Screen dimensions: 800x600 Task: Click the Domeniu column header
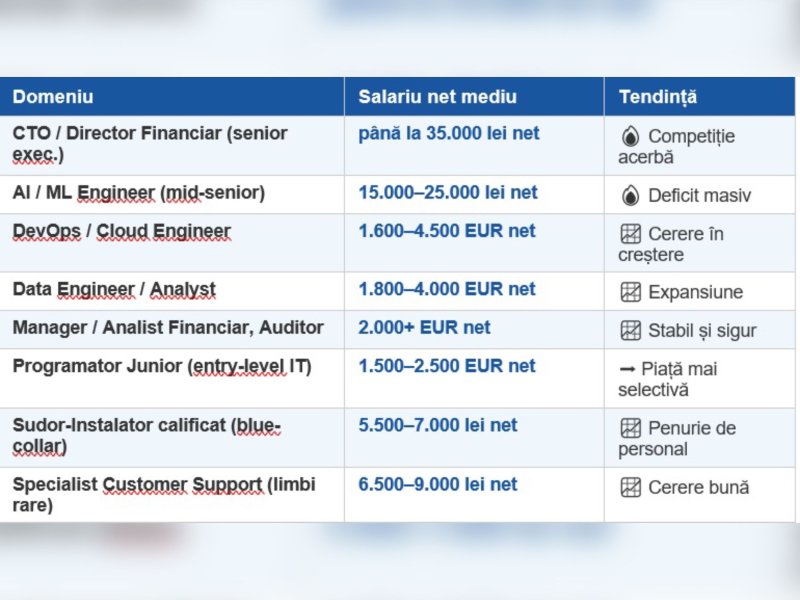[x=53, y=97]
